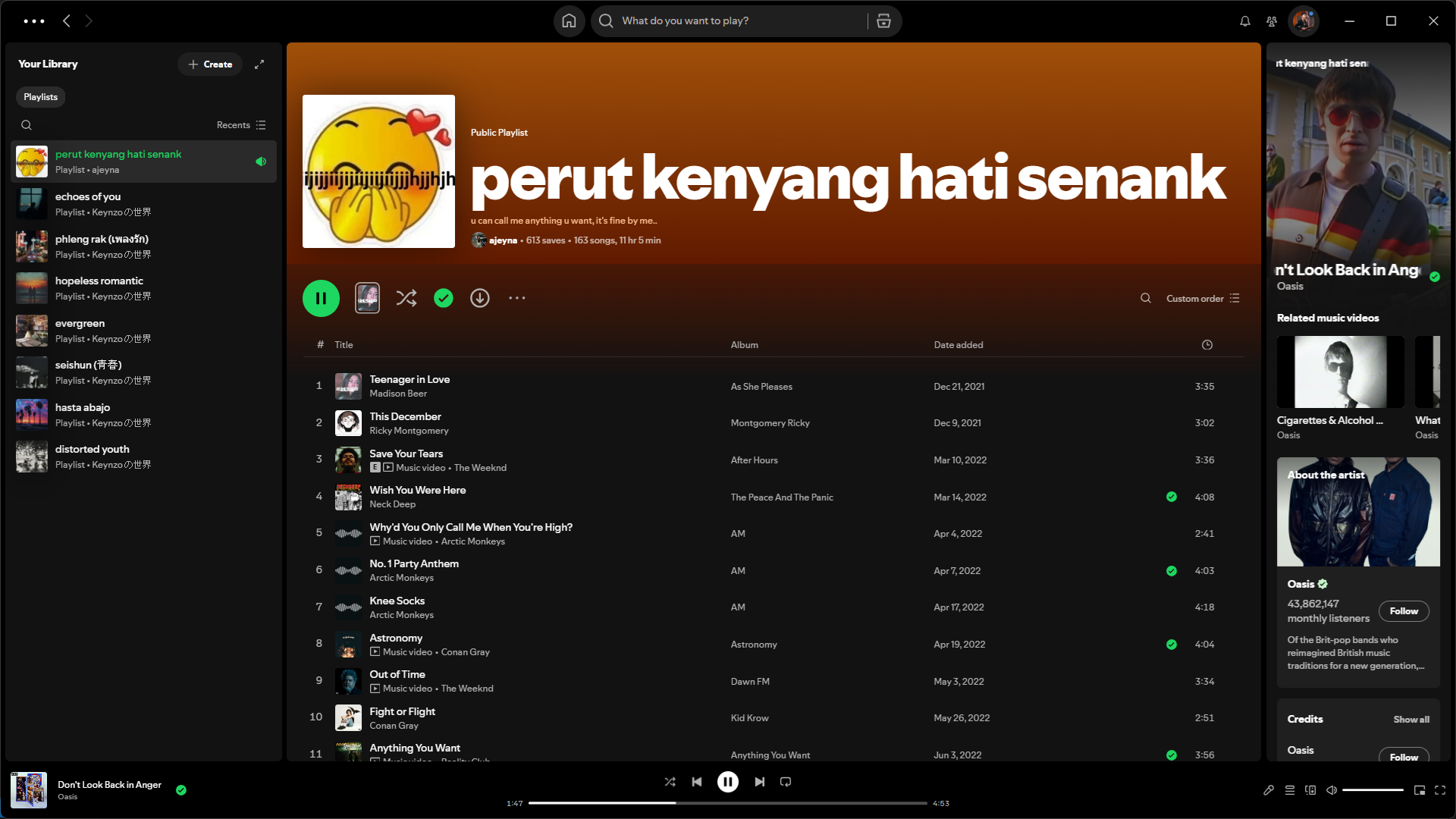The image size is (1456, 819).
Task: Open Browse icon in search bar
Action: coord(883,21)
